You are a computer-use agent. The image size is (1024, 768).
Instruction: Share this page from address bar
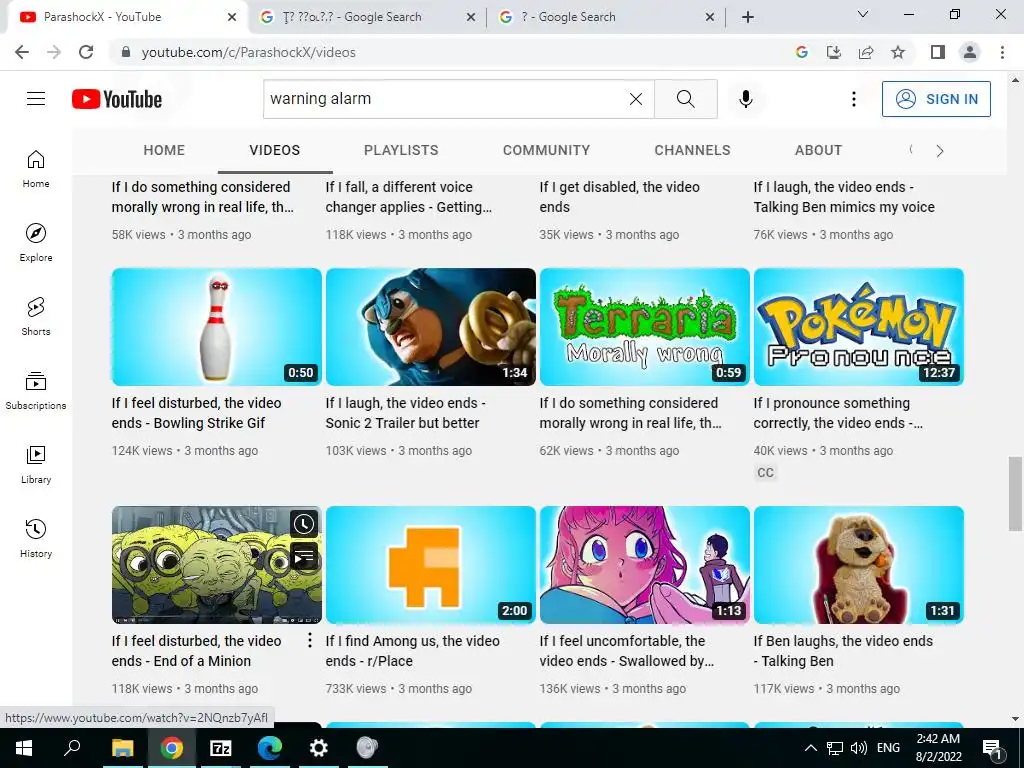pos(866,52)
